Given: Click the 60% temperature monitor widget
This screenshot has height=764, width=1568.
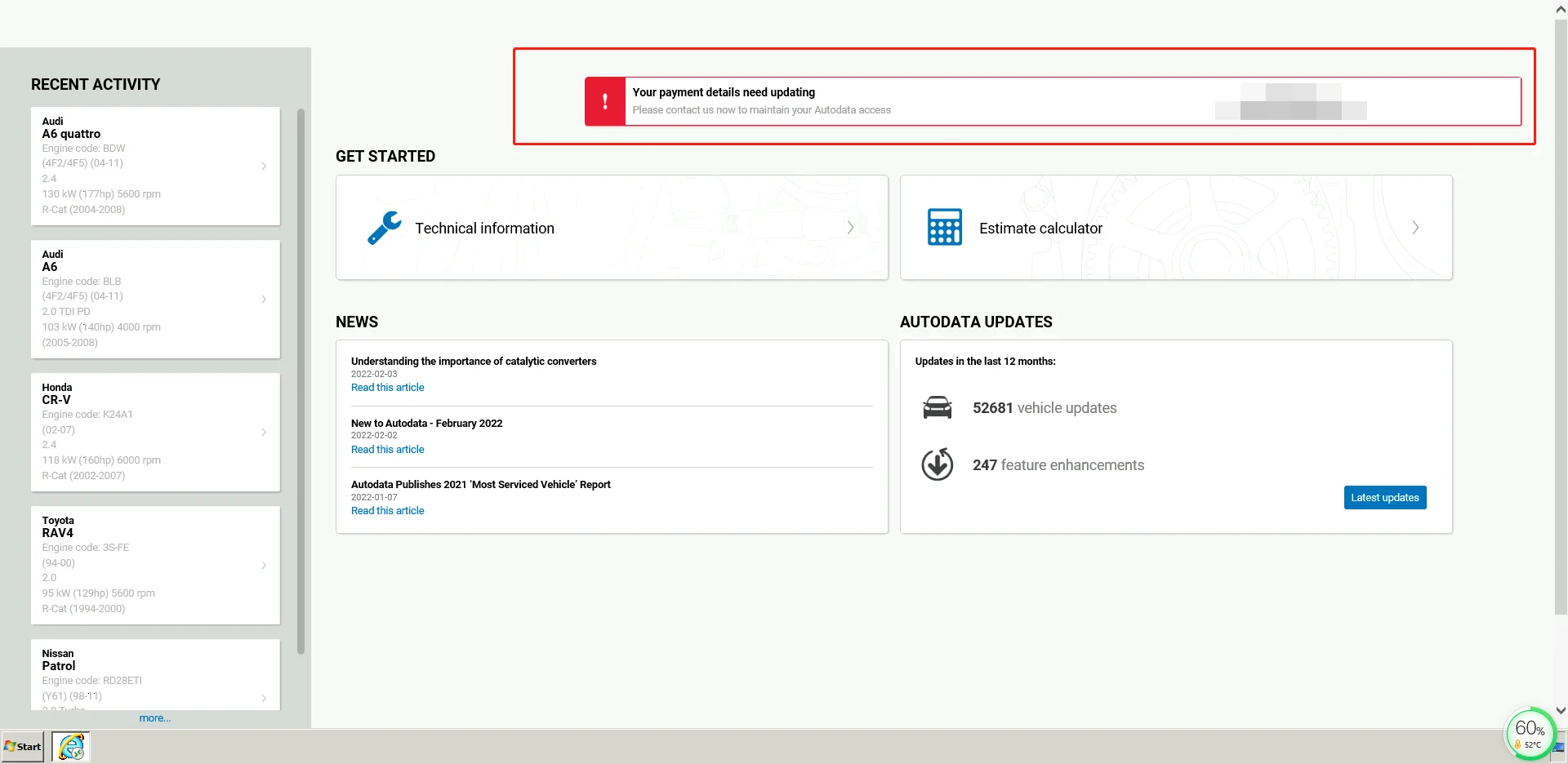Looking at the screenshot, I should coord(1530,733).
